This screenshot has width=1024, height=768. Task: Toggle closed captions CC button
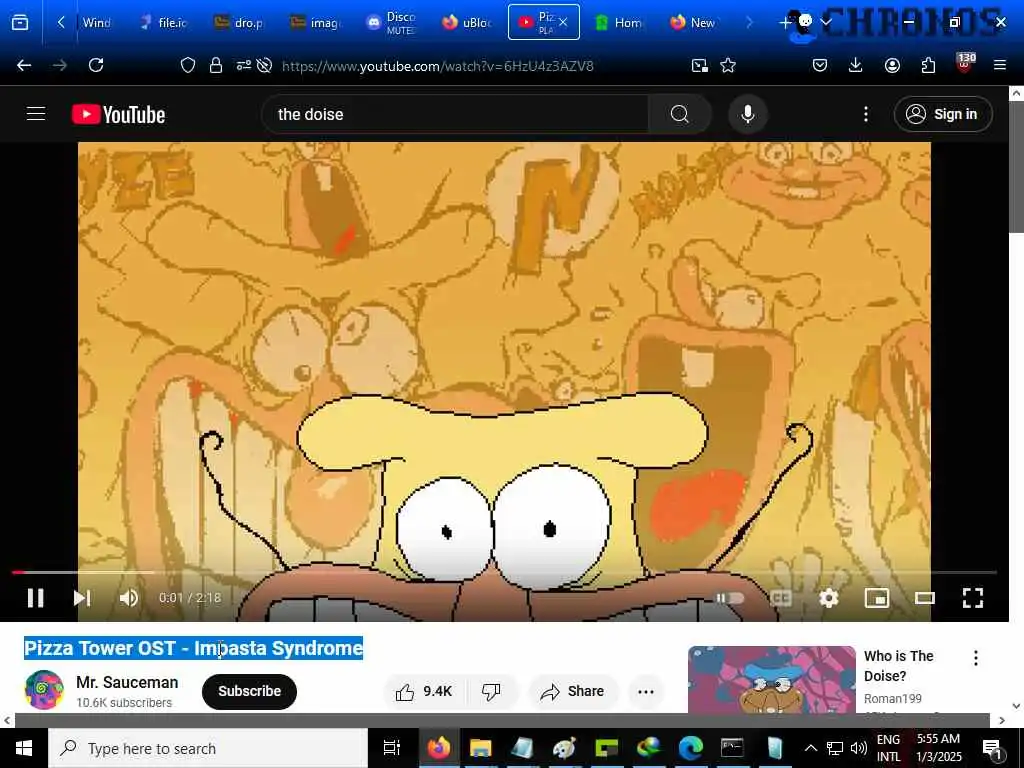tap(780, 598)
